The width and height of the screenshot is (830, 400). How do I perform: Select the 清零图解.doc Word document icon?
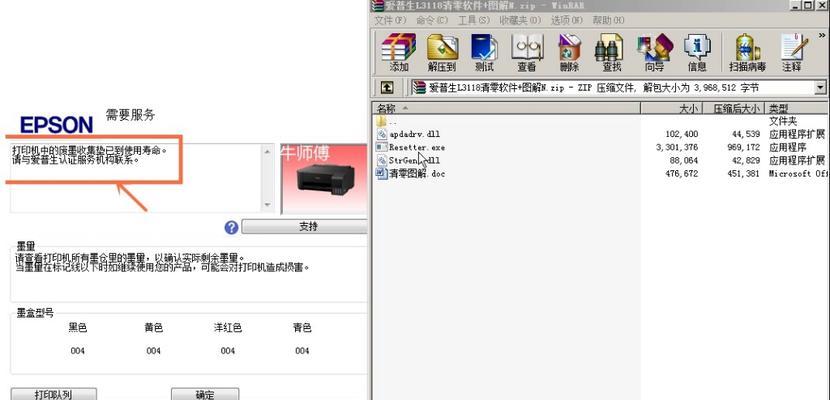coord(381,174)
